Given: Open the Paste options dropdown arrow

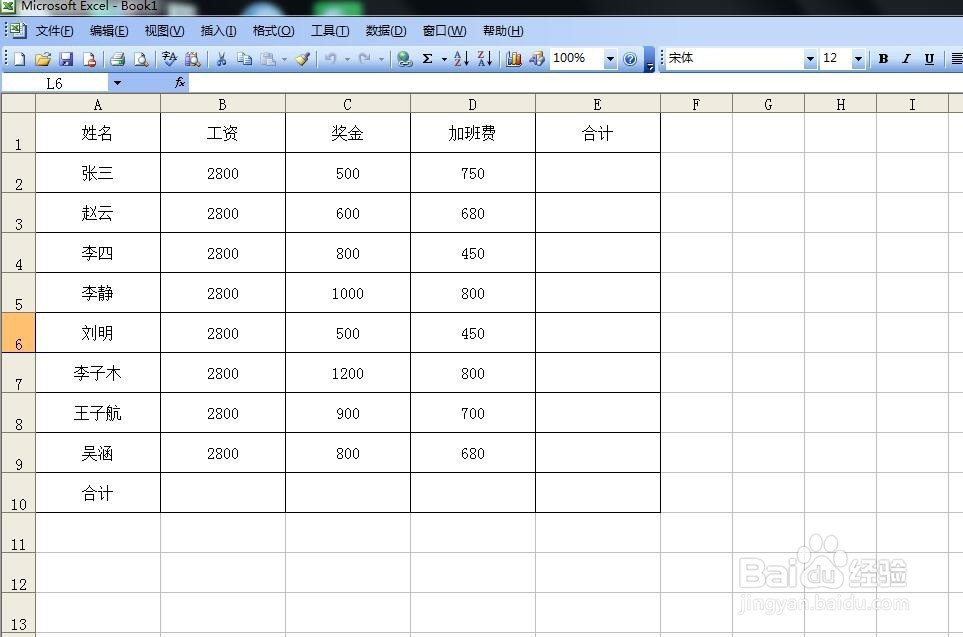Looking at the screenshot, I should point(284,60).
